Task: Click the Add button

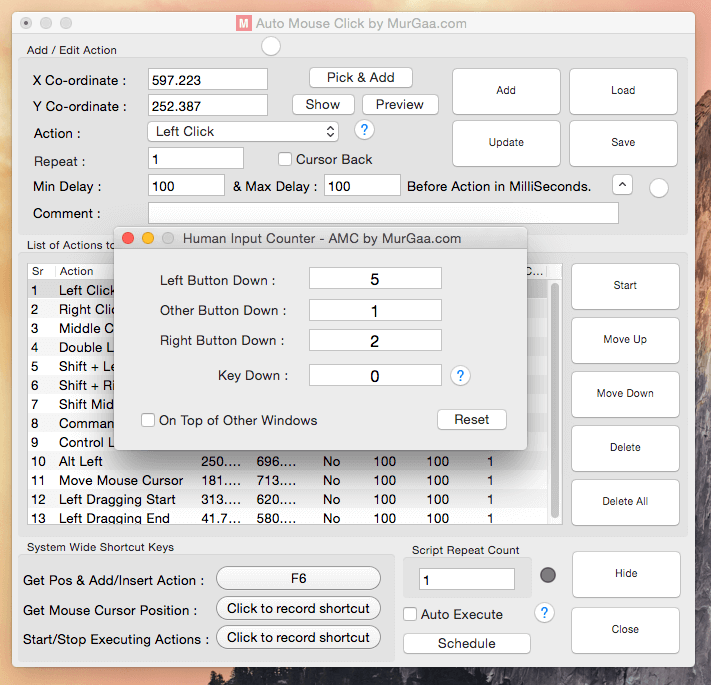Action: 506,91
